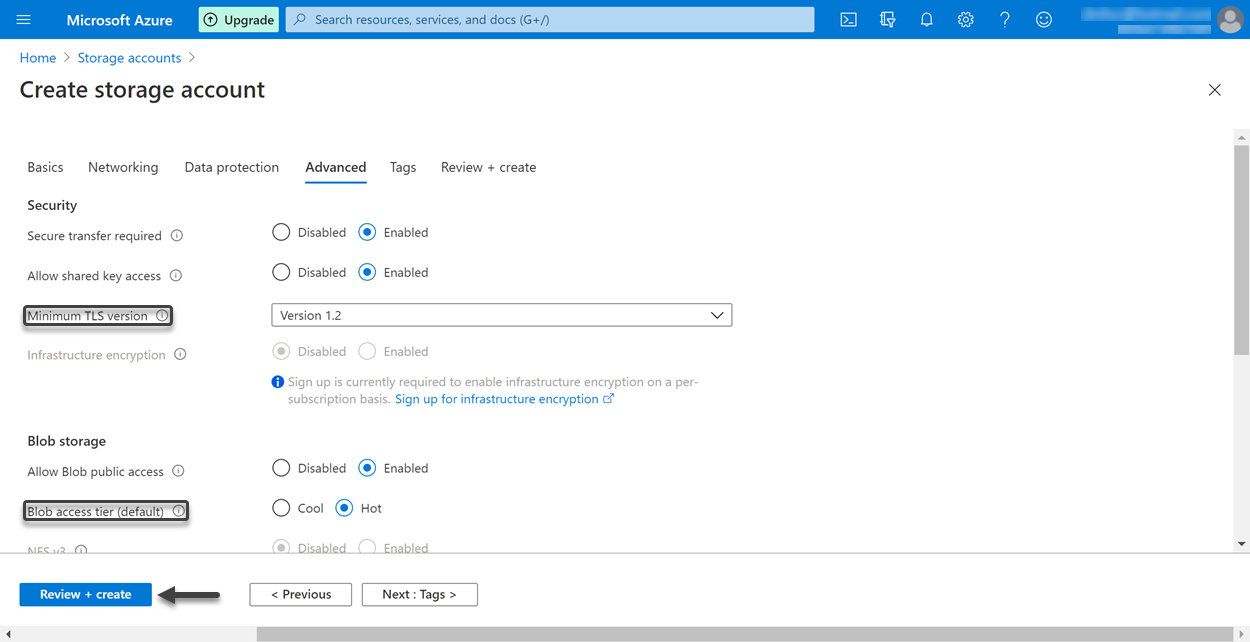The image size is (1250, 642).
Task: Open the user account avatar
Action: pyautogui.click(x=1229, y=19)
